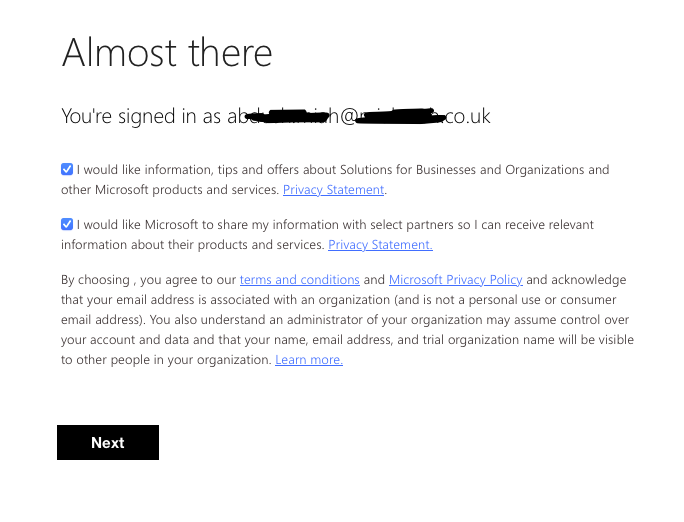This screenshot has width=684, height=522.
Task: Open Privacy Statement link after 'products and services.'
Action: [x=333, y=190]
